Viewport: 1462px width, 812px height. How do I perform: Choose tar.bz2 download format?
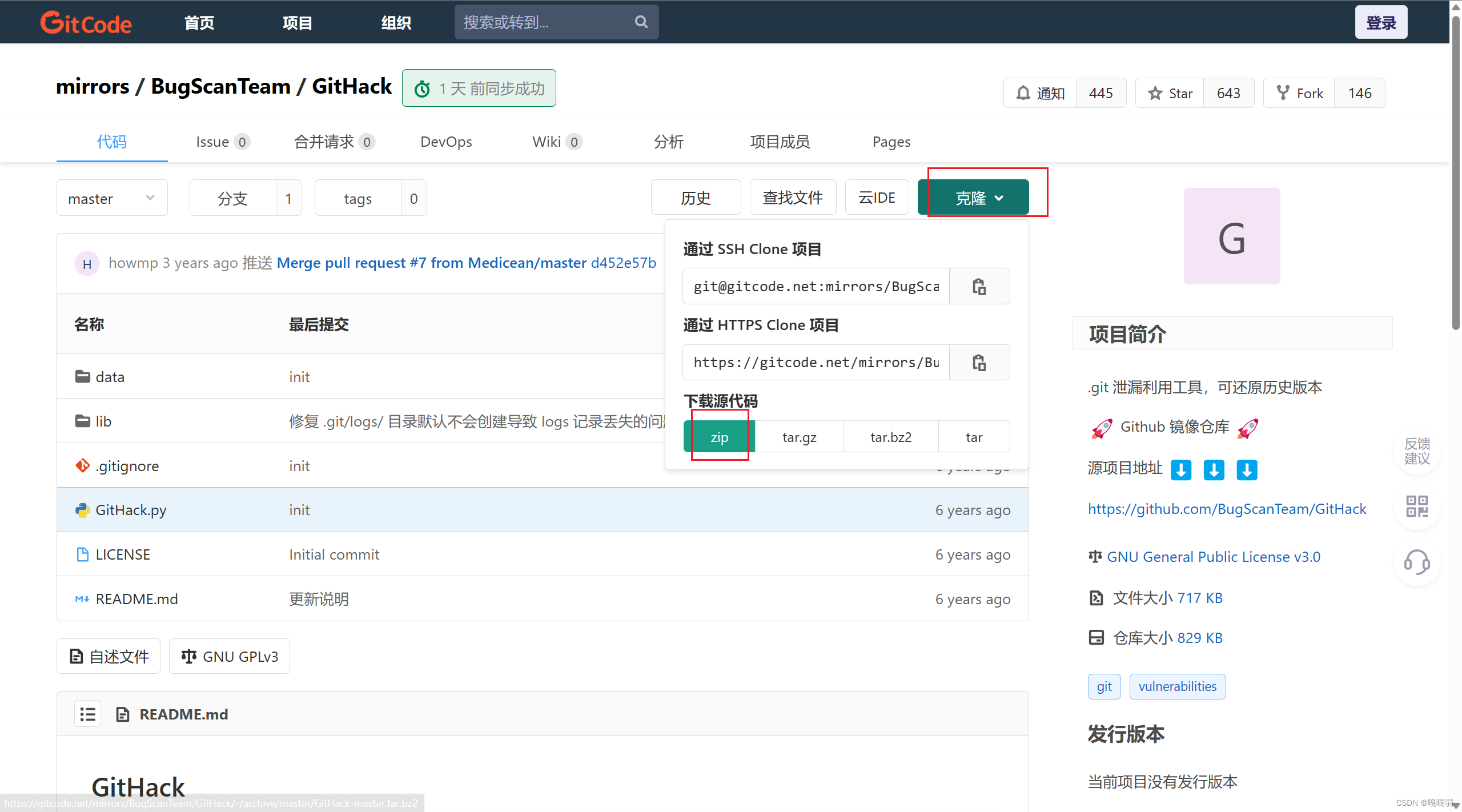[890, 437]
